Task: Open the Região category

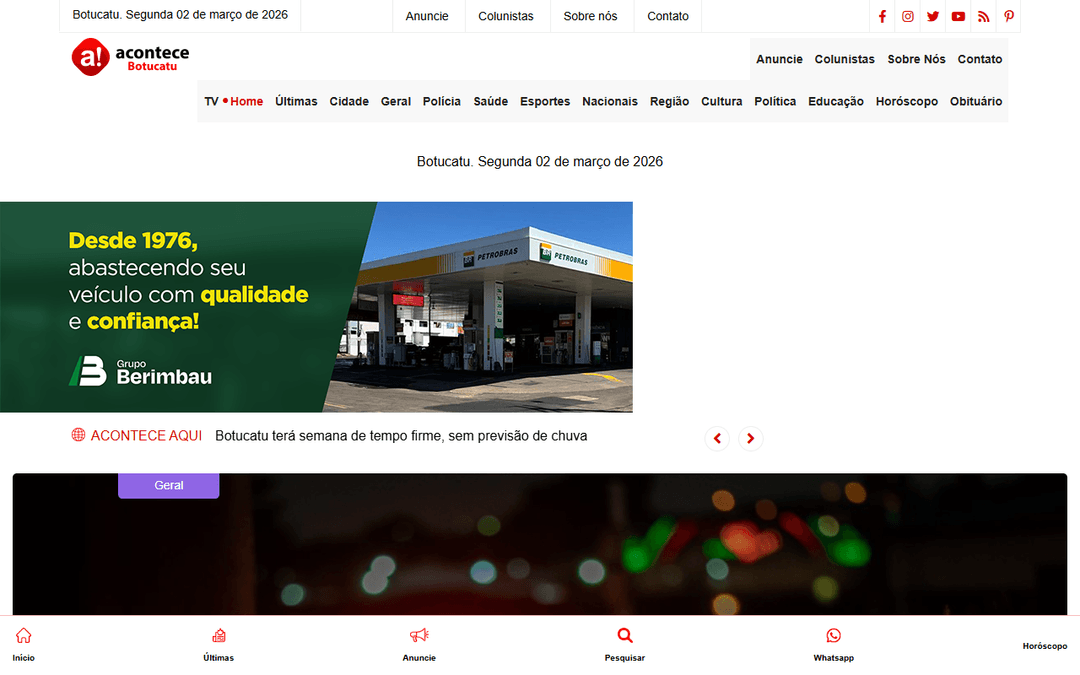Action: coord(669,101)
